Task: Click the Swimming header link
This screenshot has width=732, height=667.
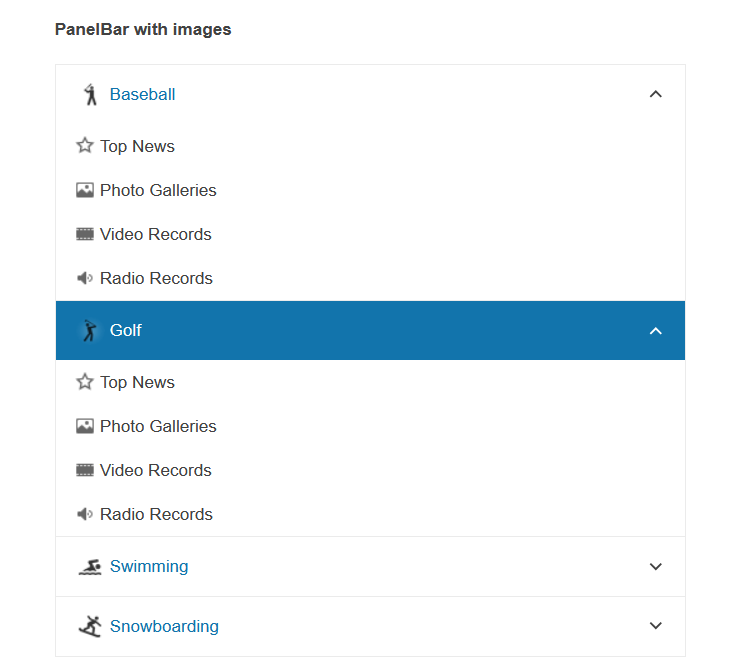Action: (x=149, y=566)
